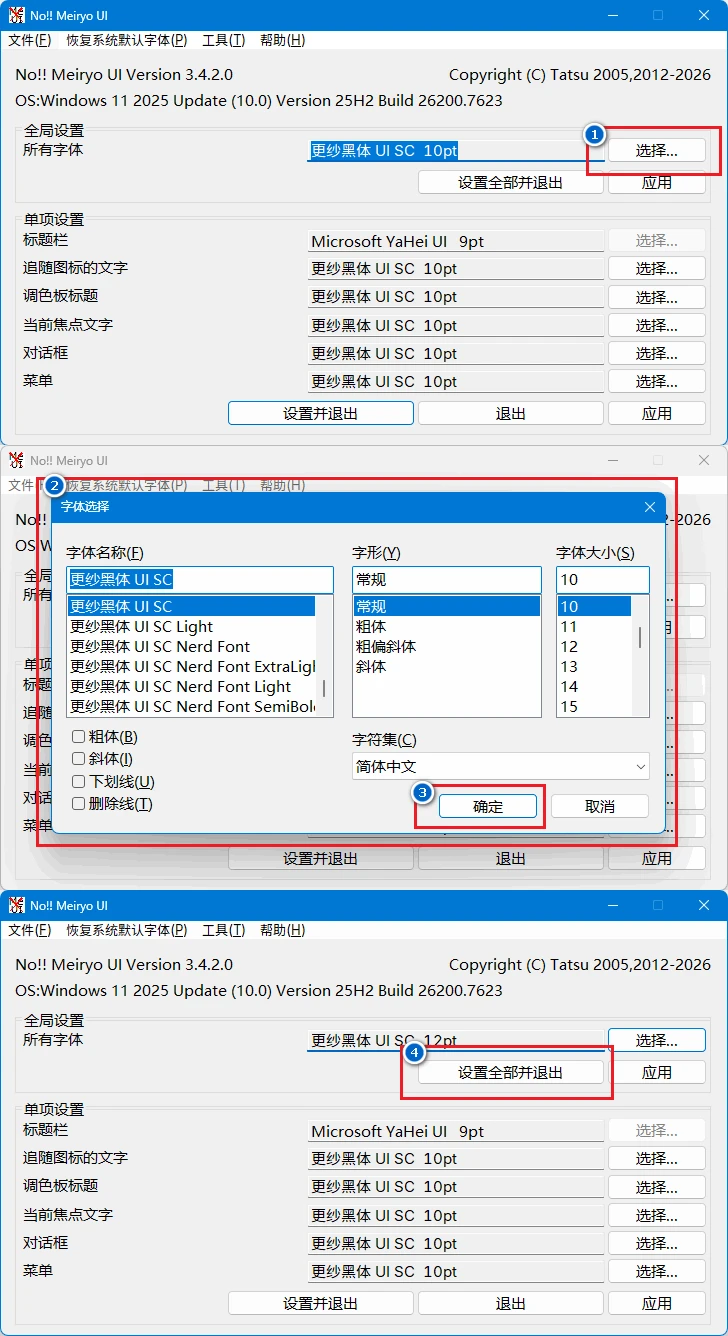
Task: Click 选择... for 当前焦点文字 in bottom window
Action: 657,1215
